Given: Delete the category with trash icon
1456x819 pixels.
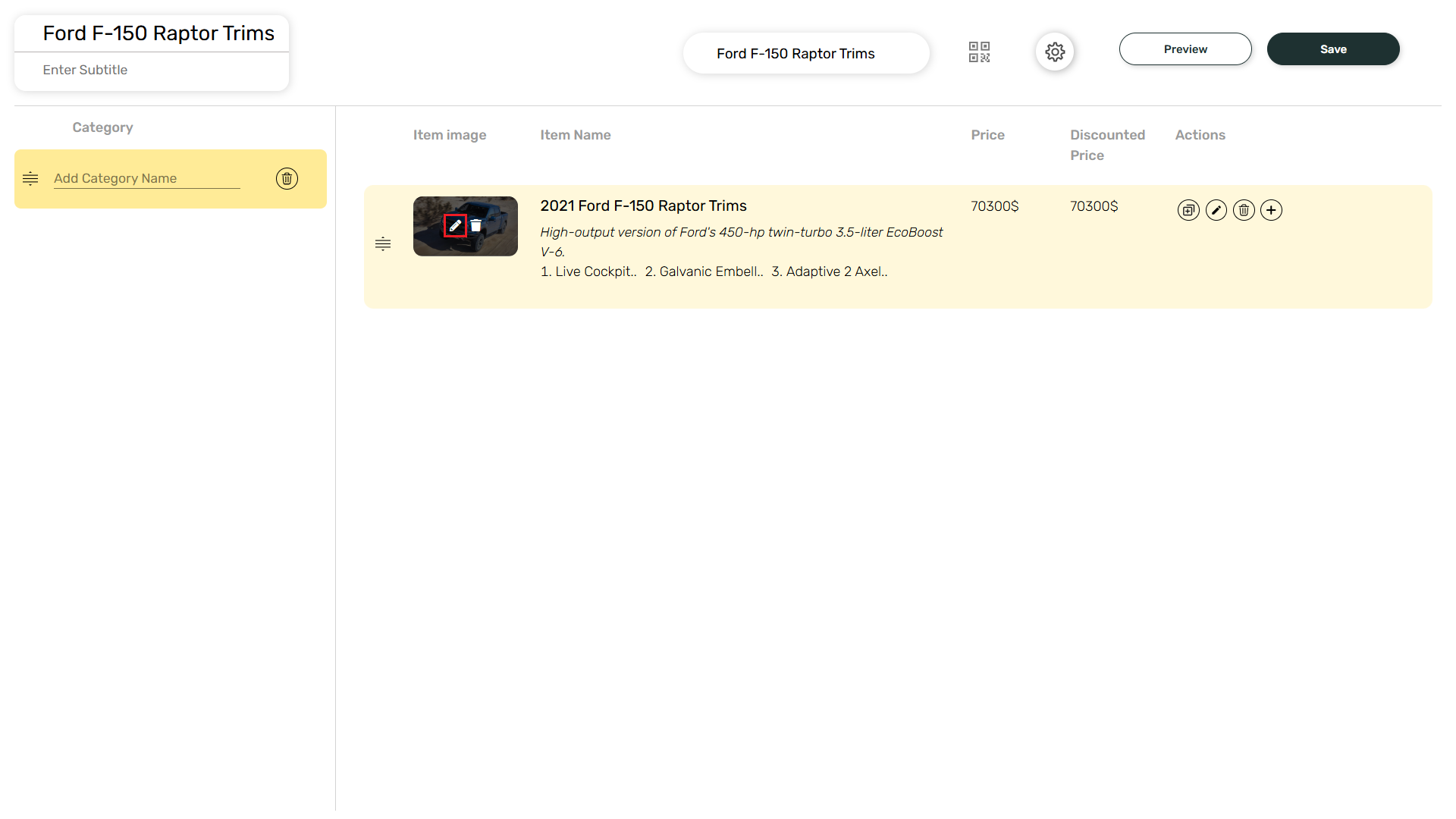Looking at the screenshot, I should click(x=287, y=179).
